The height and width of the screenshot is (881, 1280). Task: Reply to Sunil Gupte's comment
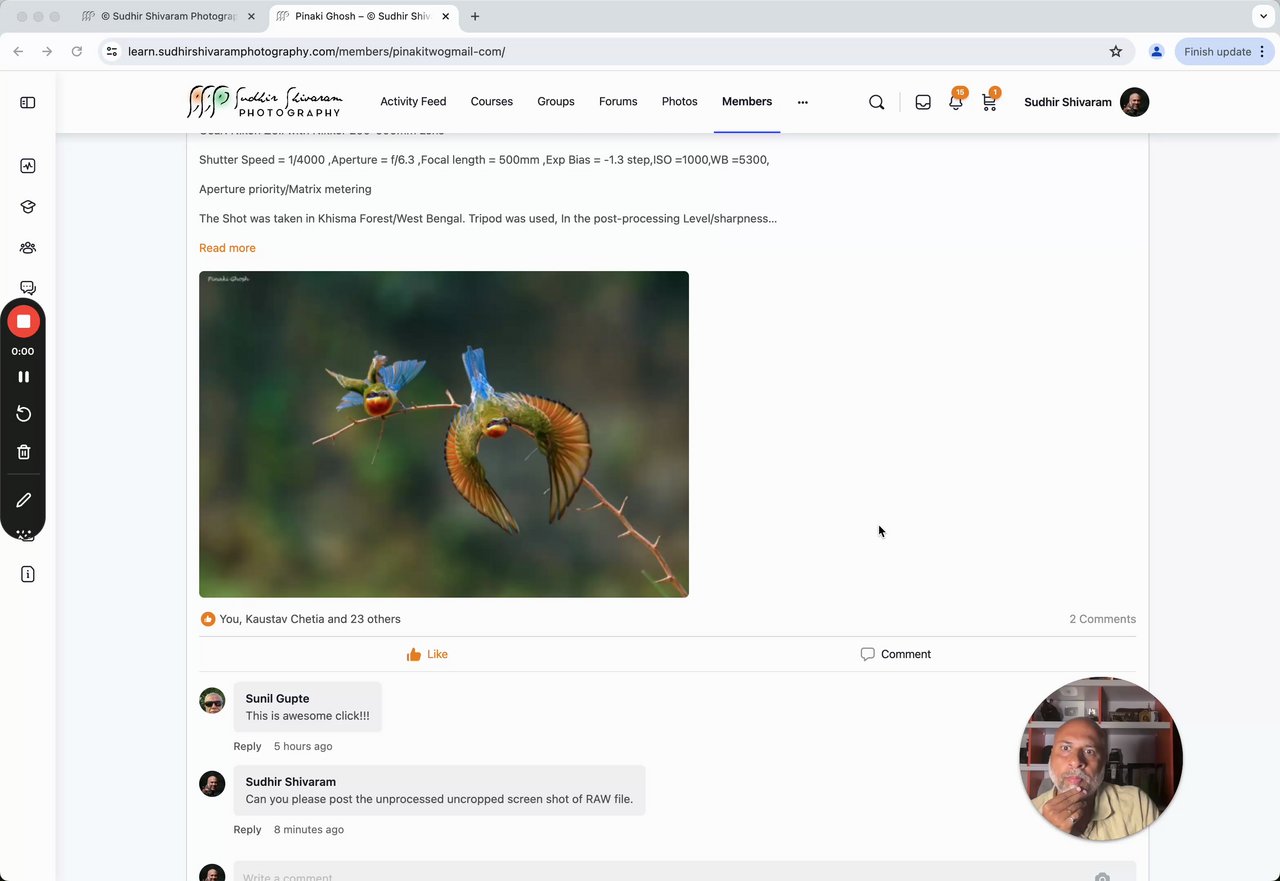point(247,746)
